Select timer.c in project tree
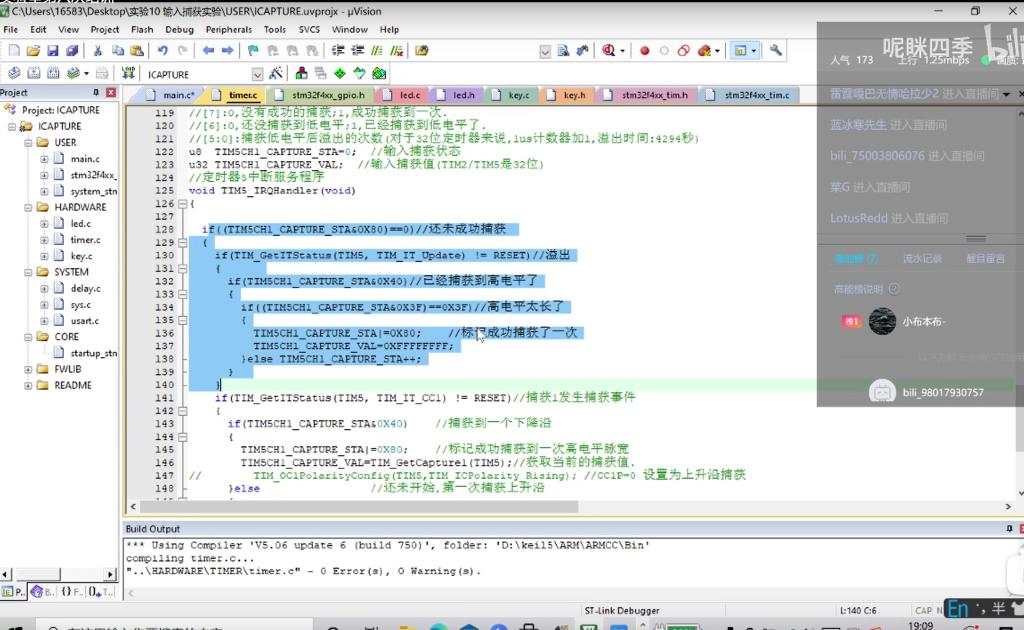1024x630 pixels. tap(84, 240)
